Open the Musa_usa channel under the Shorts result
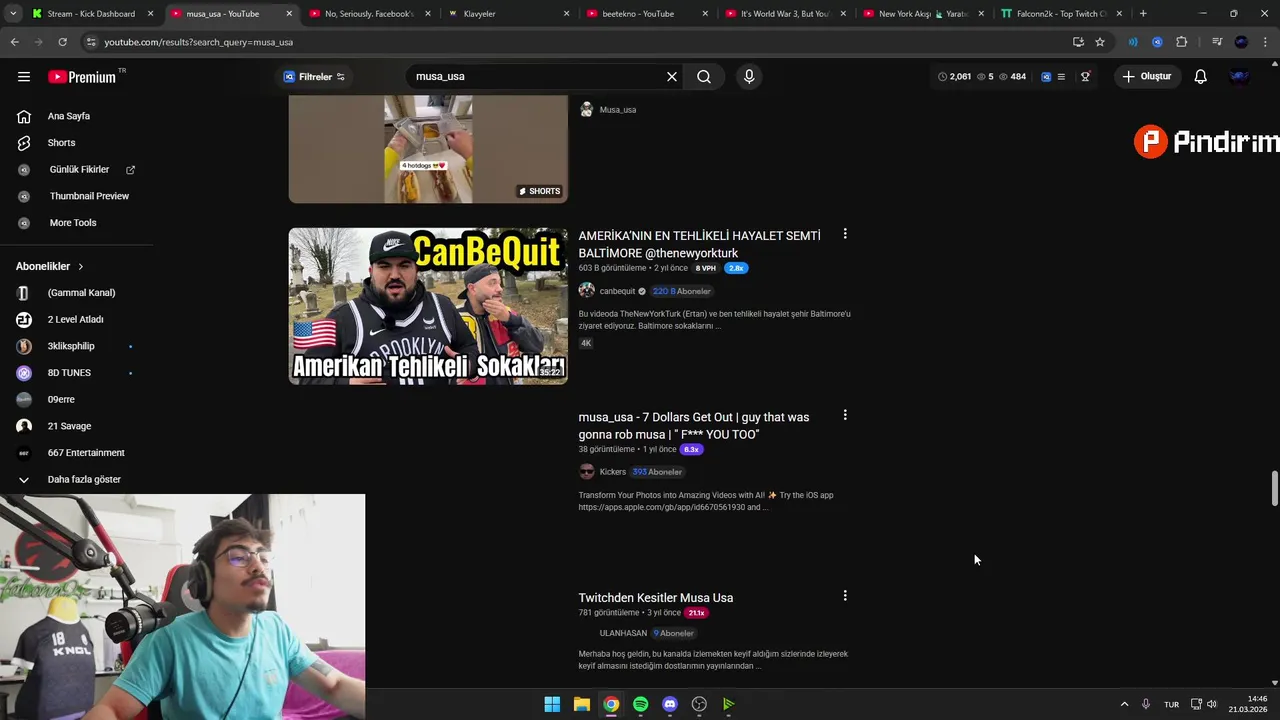Viewport: 1280px width, 720px height. (617, 110)
